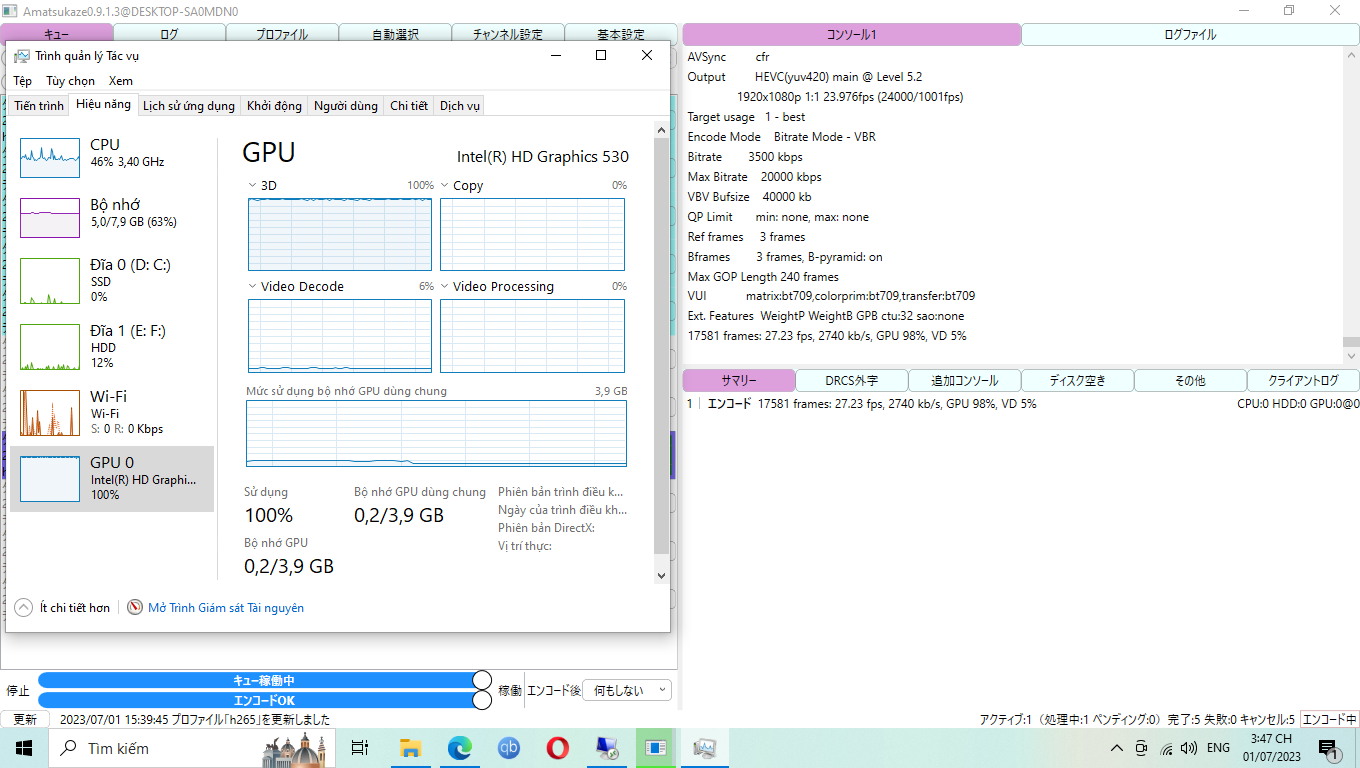The image size is (1360, 768).
Task: Open File Explorer from the taskbar
Action: (410, 748)
